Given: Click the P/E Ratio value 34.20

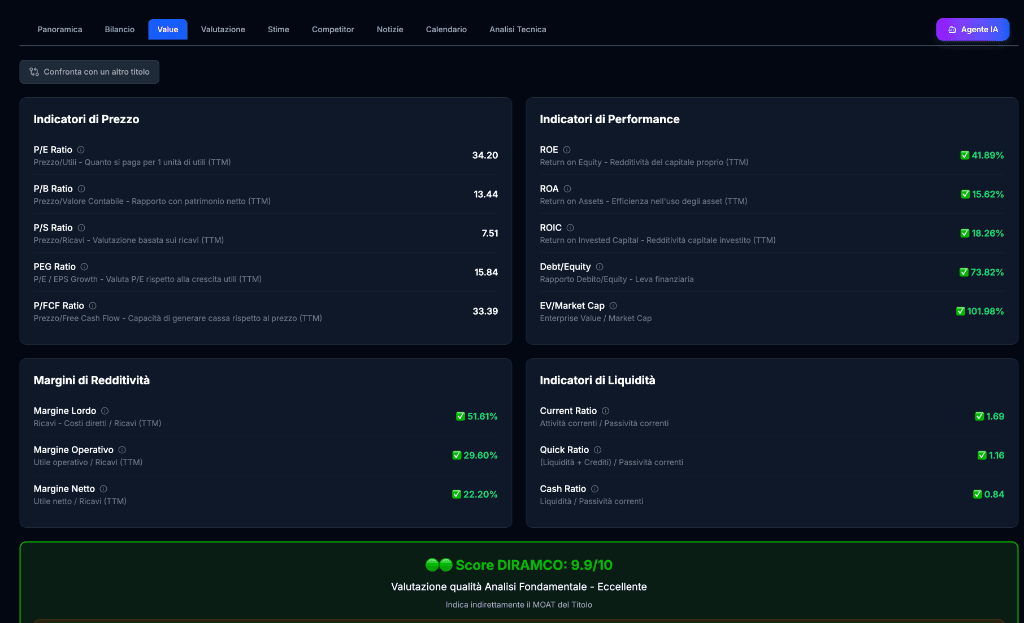Looking at the screenshot, I should (x=485, y=155).
